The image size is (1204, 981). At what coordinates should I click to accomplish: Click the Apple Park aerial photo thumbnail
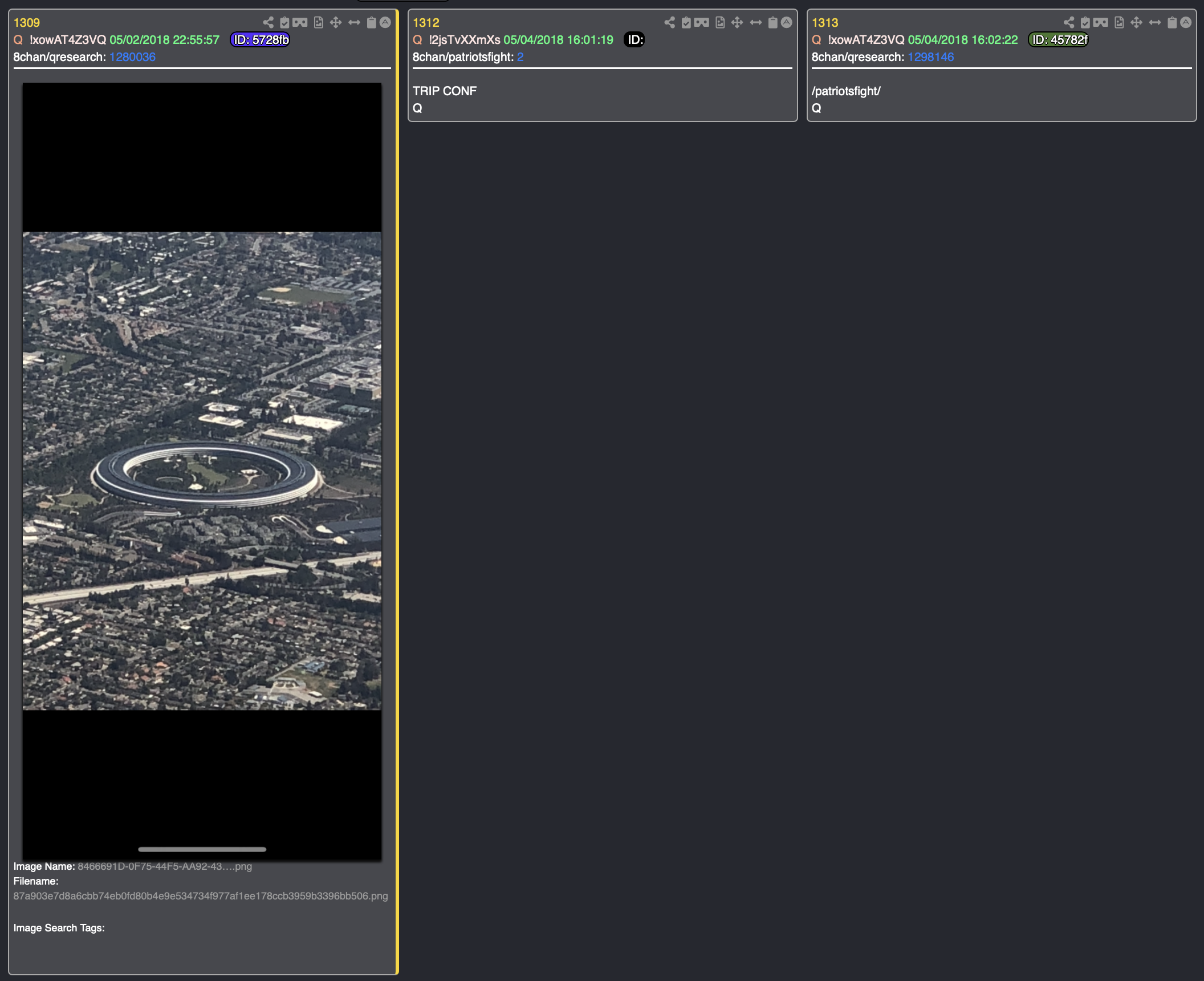202,471
